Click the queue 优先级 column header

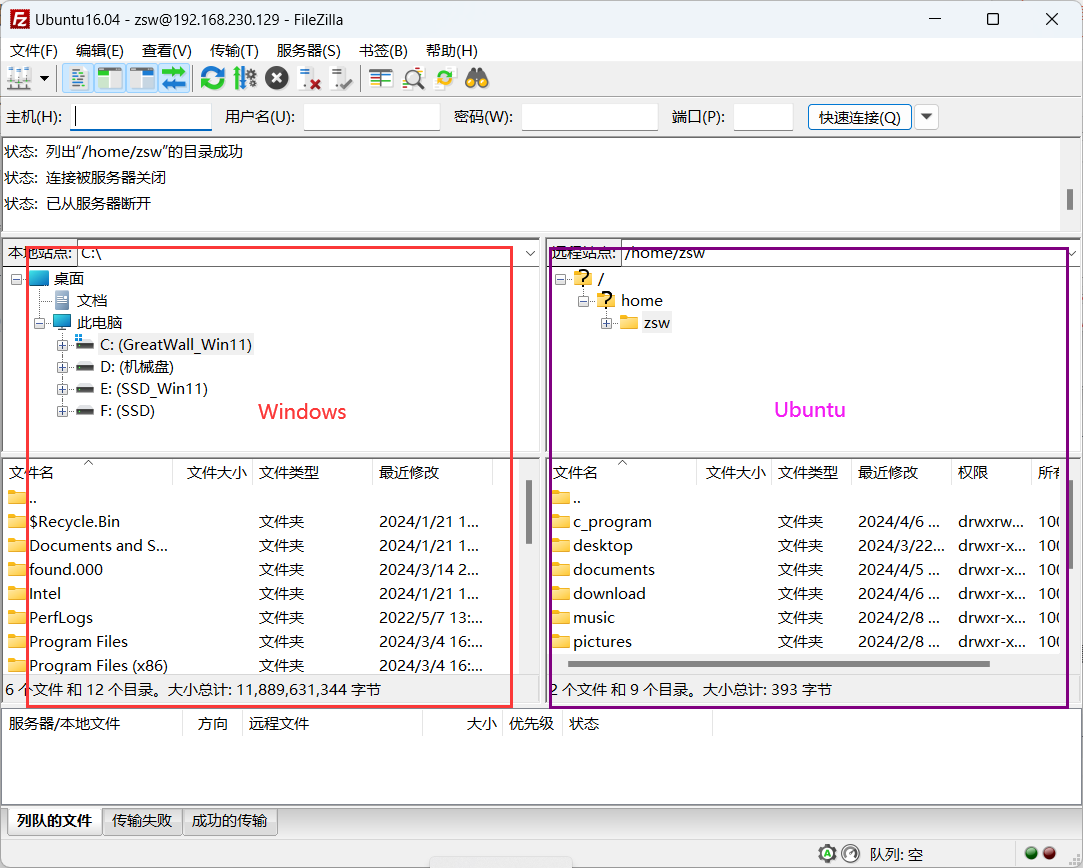coord(531,724)
